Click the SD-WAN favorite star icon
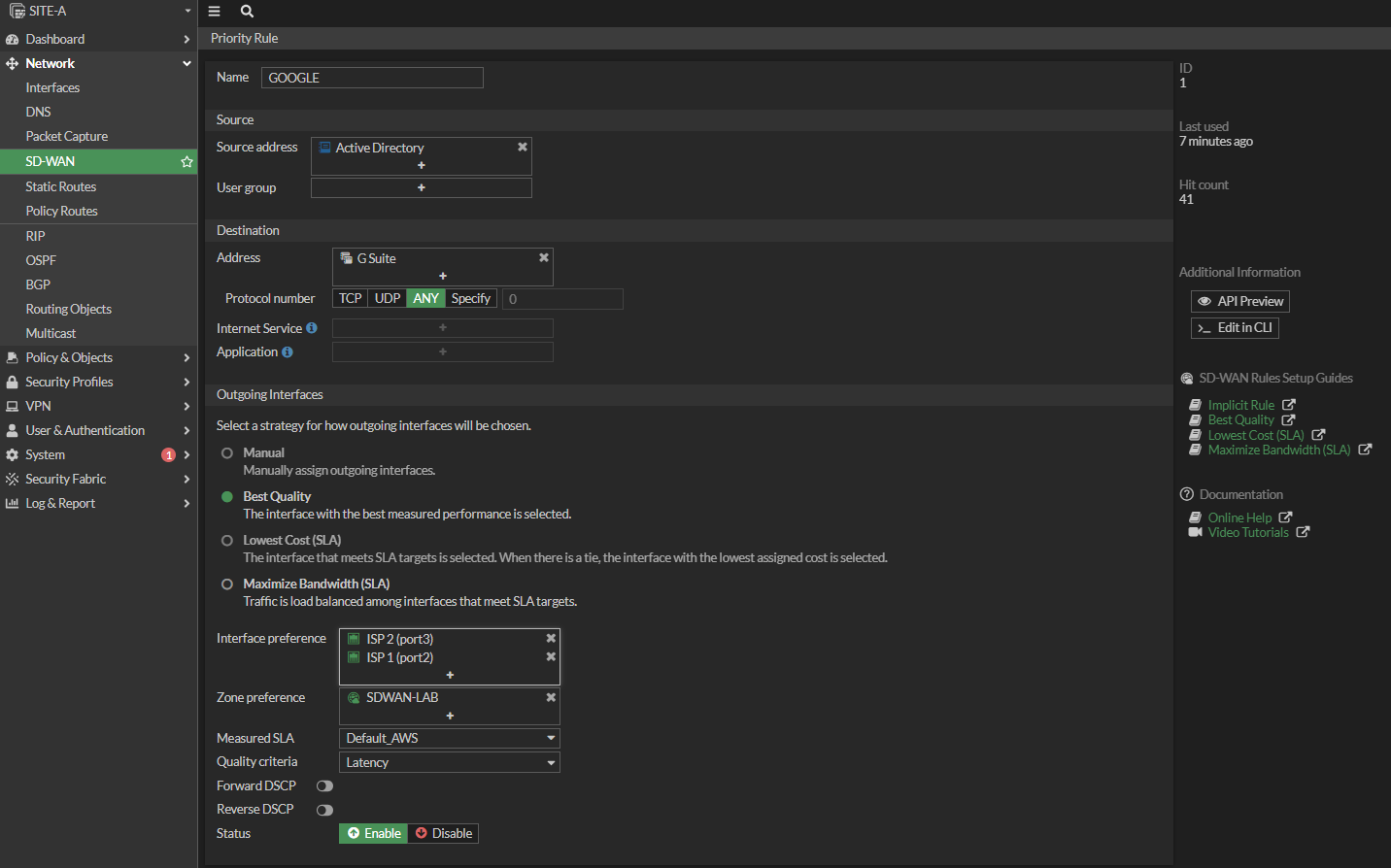Image resolution: width=1391 pixels, height=868 pixels. 187,162
